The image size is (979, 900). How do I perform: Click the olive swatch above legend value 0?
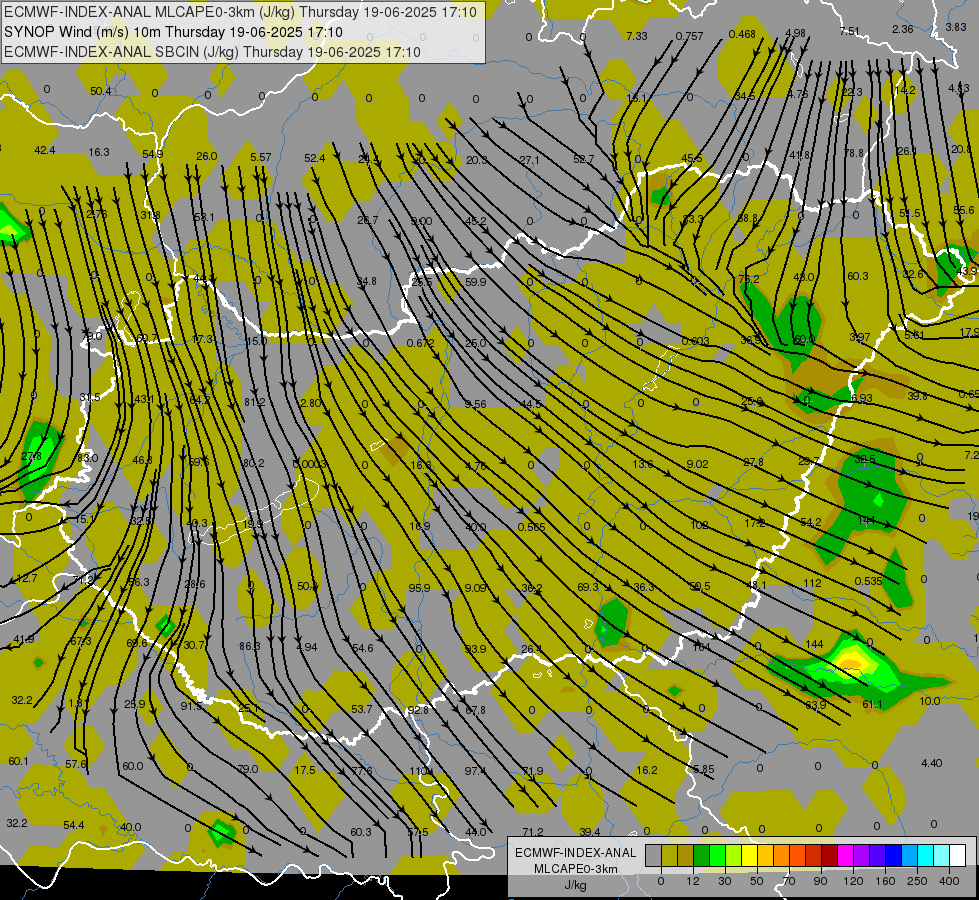point(669,856)
